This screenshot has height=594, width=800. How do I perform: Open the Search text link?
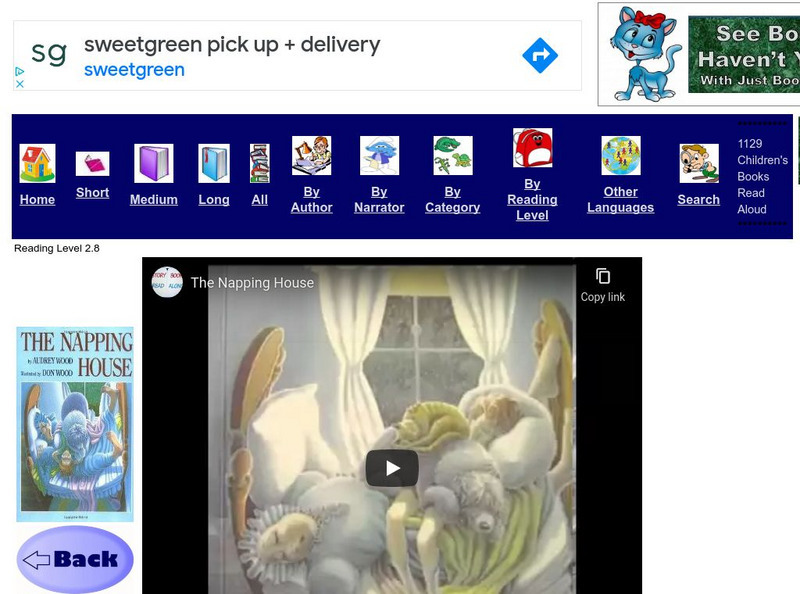tap(698, 200)
